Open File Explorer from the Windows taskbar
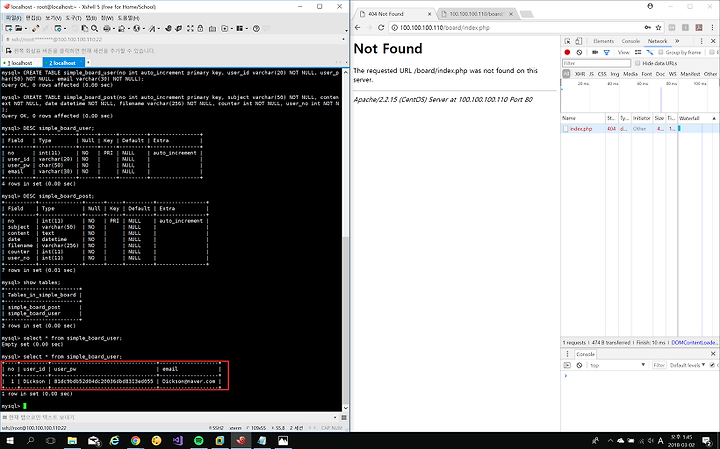The width and height of the screenshot is (720, 449). (72, 441)
